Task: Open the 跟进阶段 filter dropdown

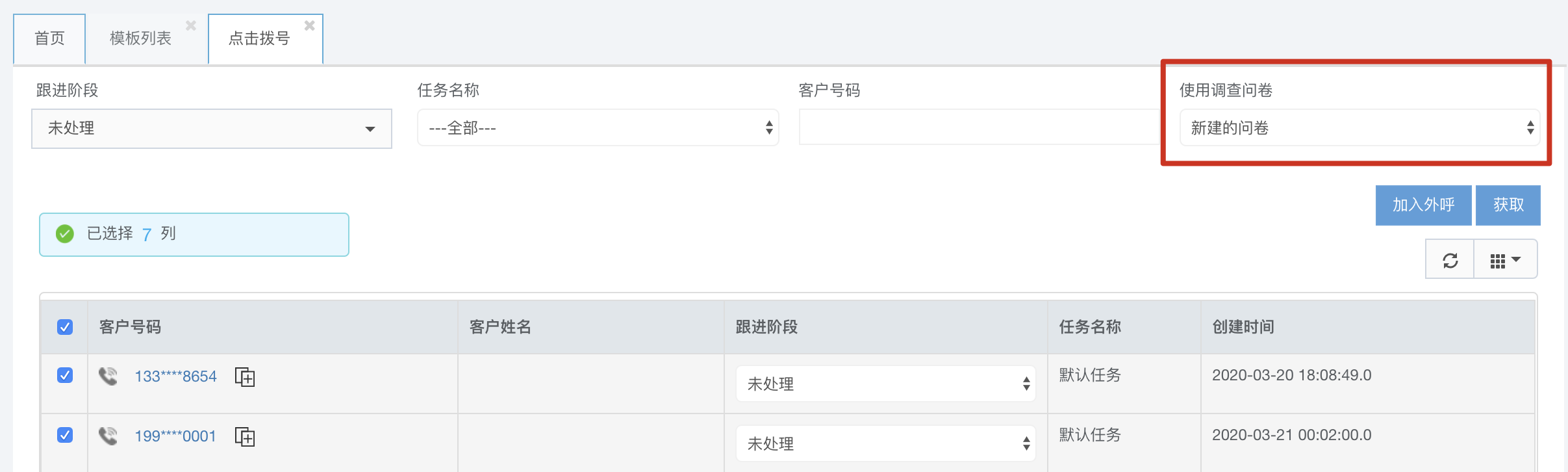Action: click(x=212, y=129)
